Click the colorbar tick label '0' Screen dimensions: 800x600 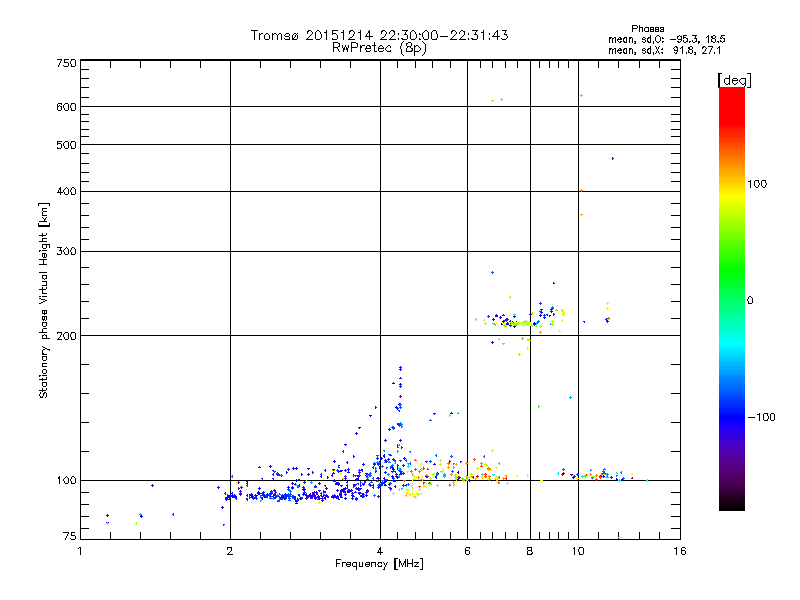click(x=750, y=301)
